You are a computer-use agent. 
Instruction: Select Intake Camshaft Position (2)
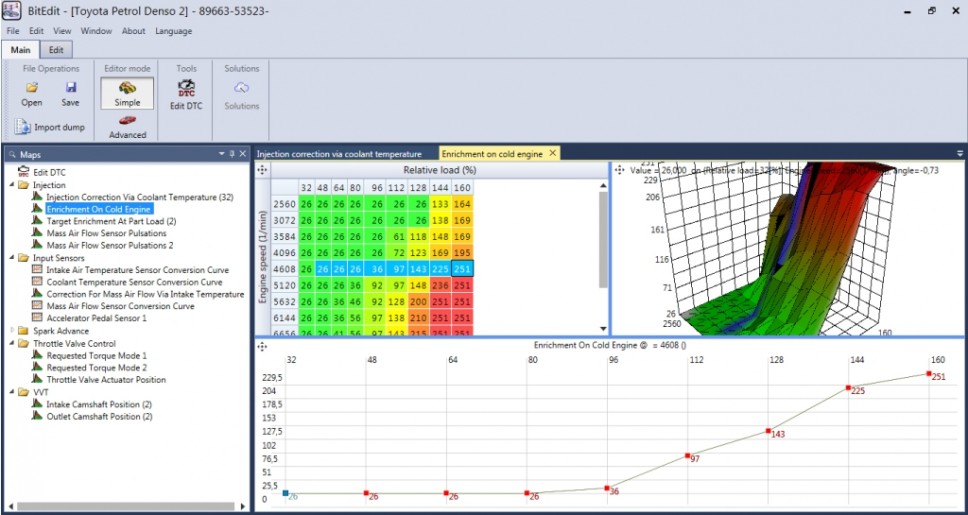click(99, 404)
